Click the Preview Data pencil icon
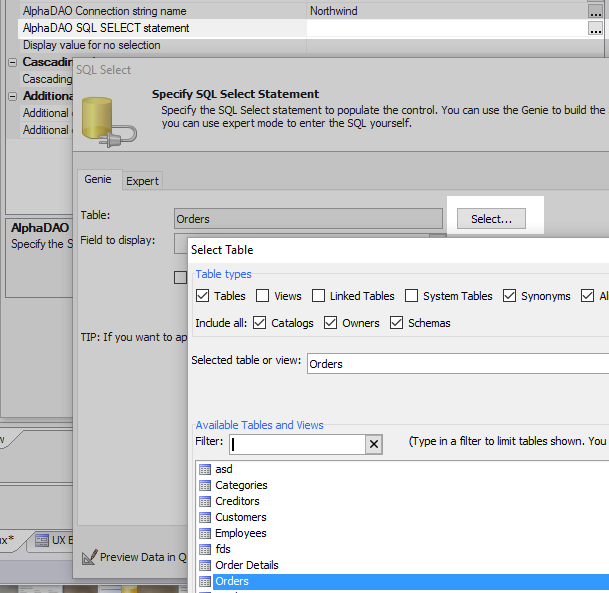 coord(90,557)
